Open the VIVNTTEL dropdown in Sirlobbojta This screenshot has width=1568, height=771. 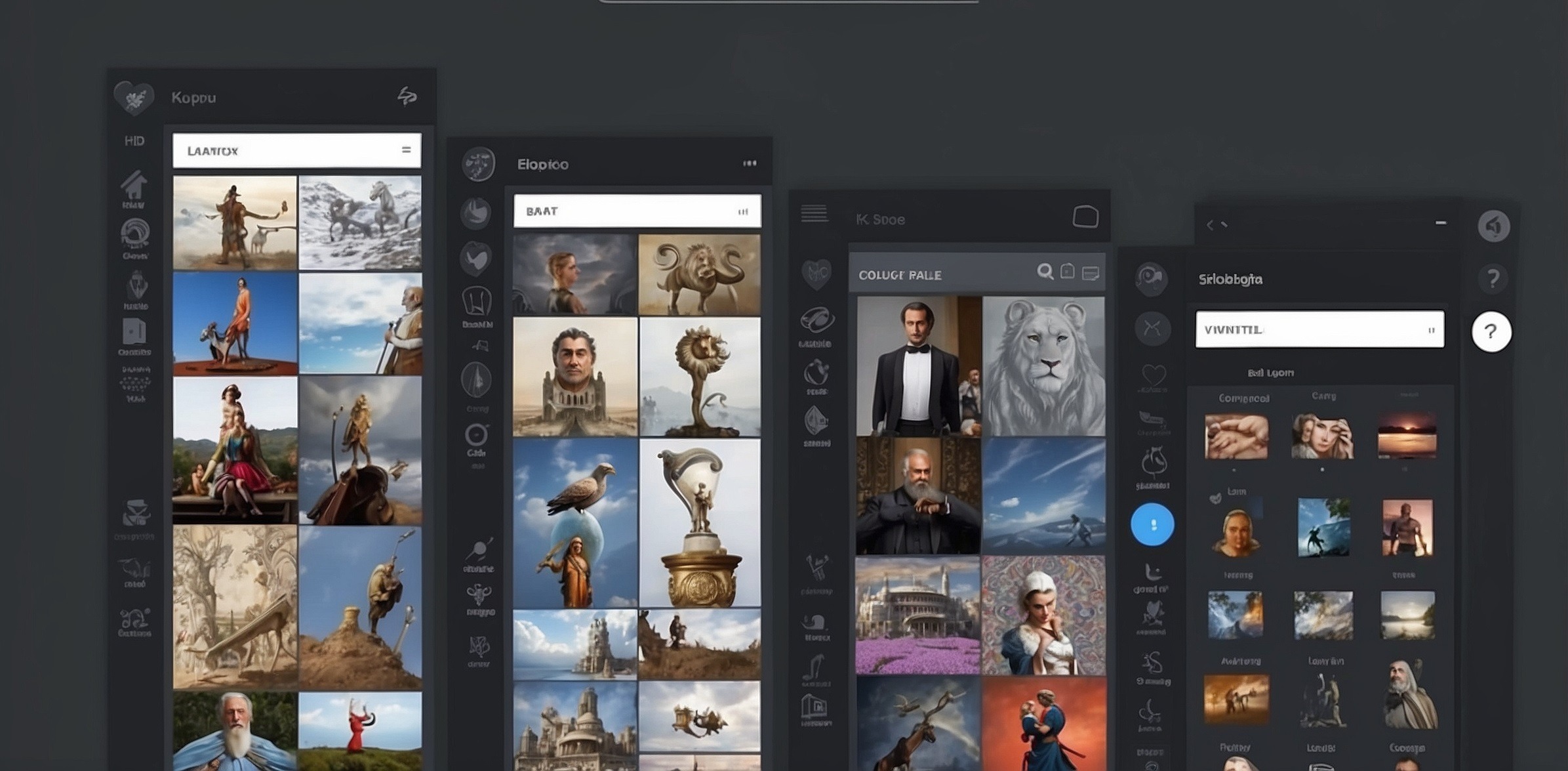pos(1319,329)
